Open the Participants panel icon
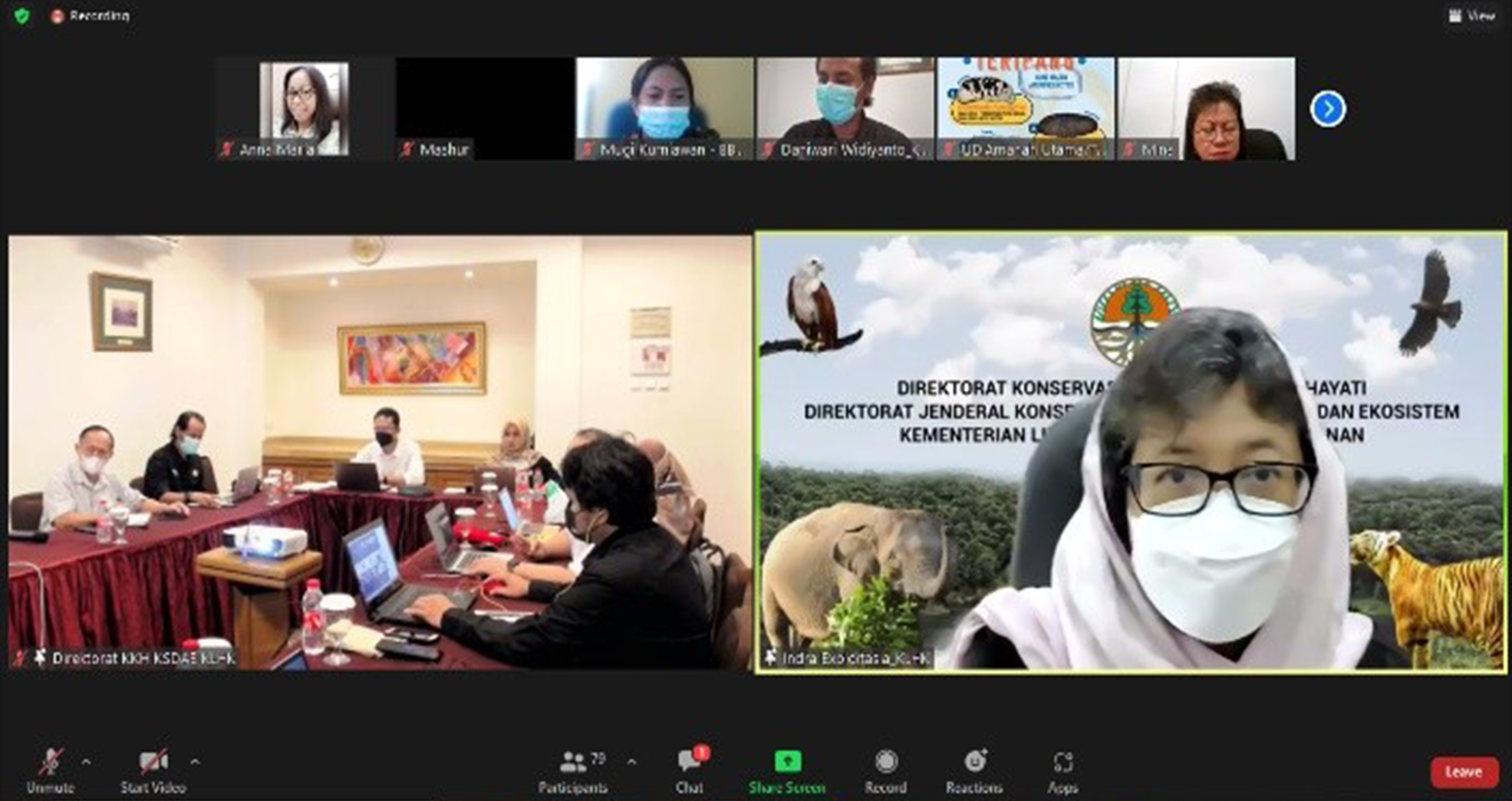Viewport: 1512px width, 801px height. pyautogui.click(x=572, y=762)
